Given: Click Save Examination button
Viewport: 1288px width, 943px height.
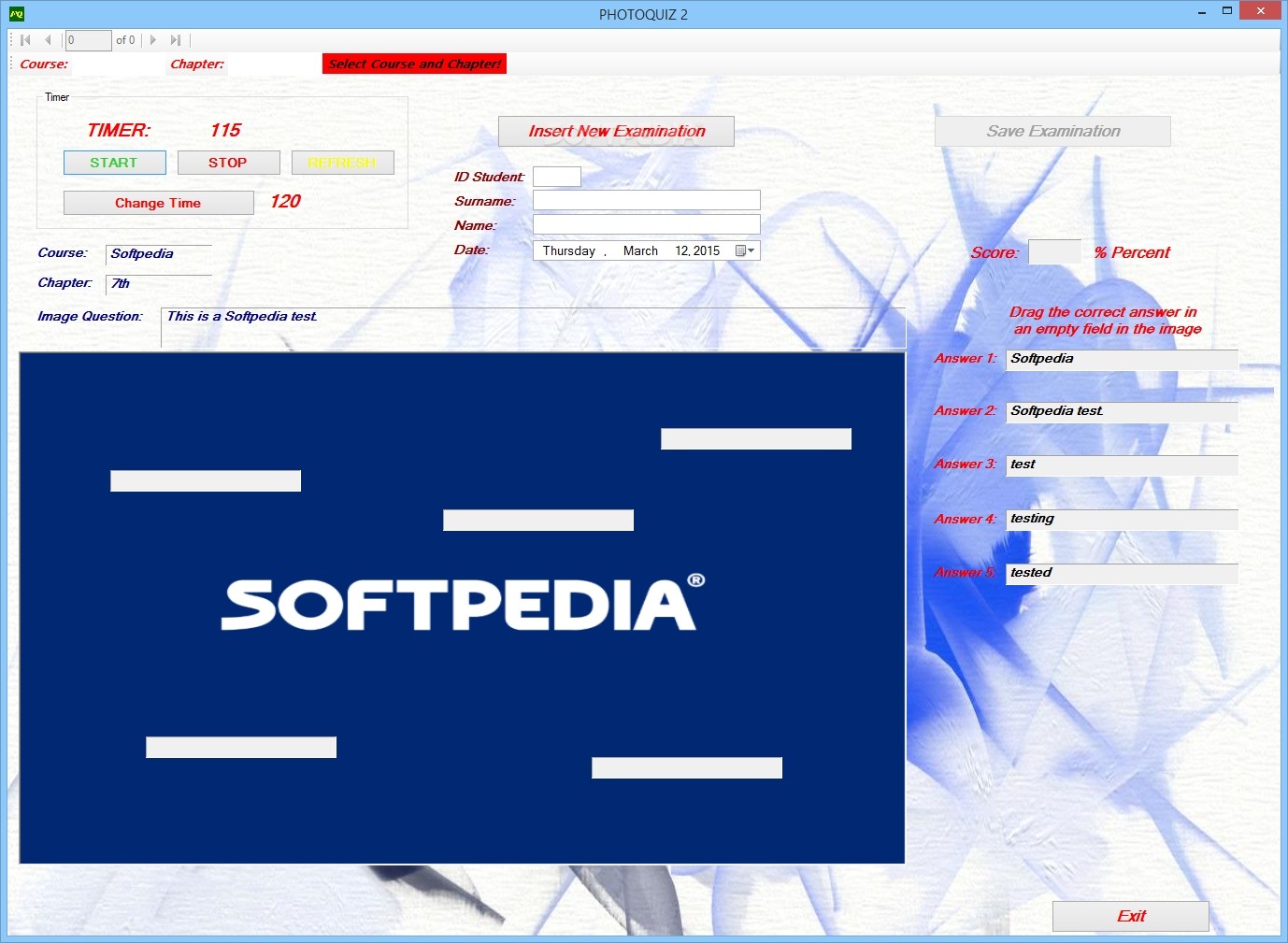Looking at the screenshot, I should pyautogui.click(x=1052, y=131).
